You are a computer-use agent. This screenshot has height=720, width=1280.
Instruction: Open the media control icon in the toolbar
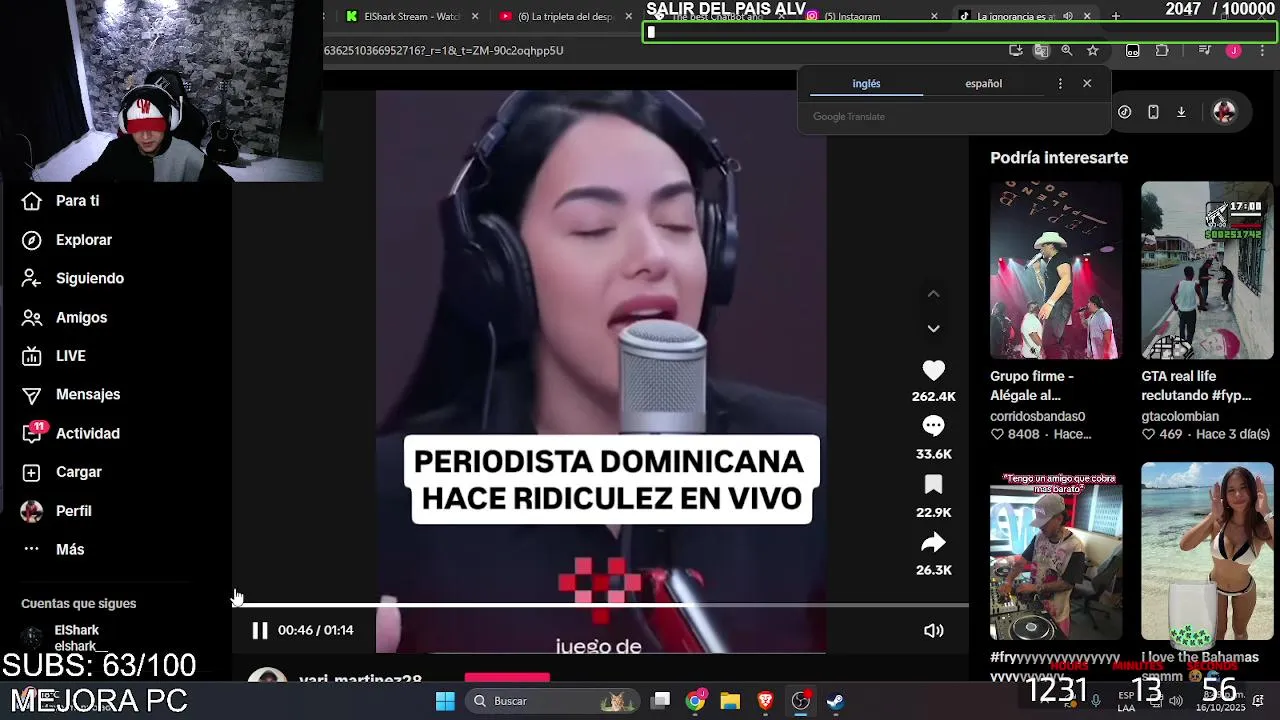[x=1204, y=50]
